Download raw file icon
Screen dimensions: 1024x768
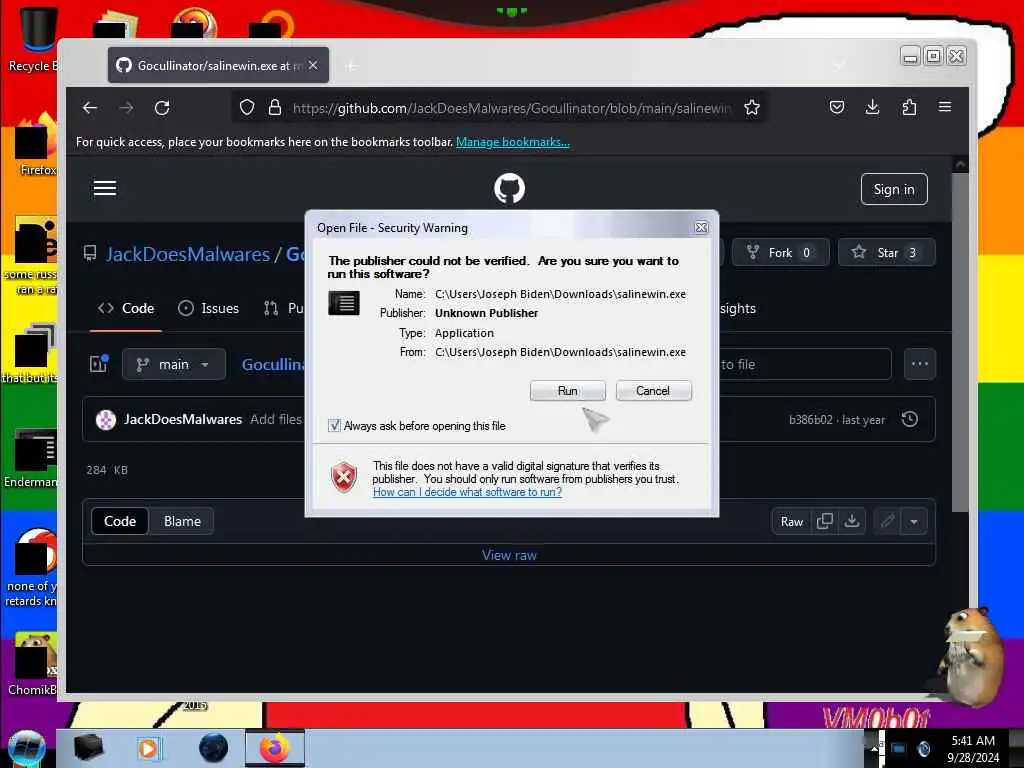[x=852, y=521]
